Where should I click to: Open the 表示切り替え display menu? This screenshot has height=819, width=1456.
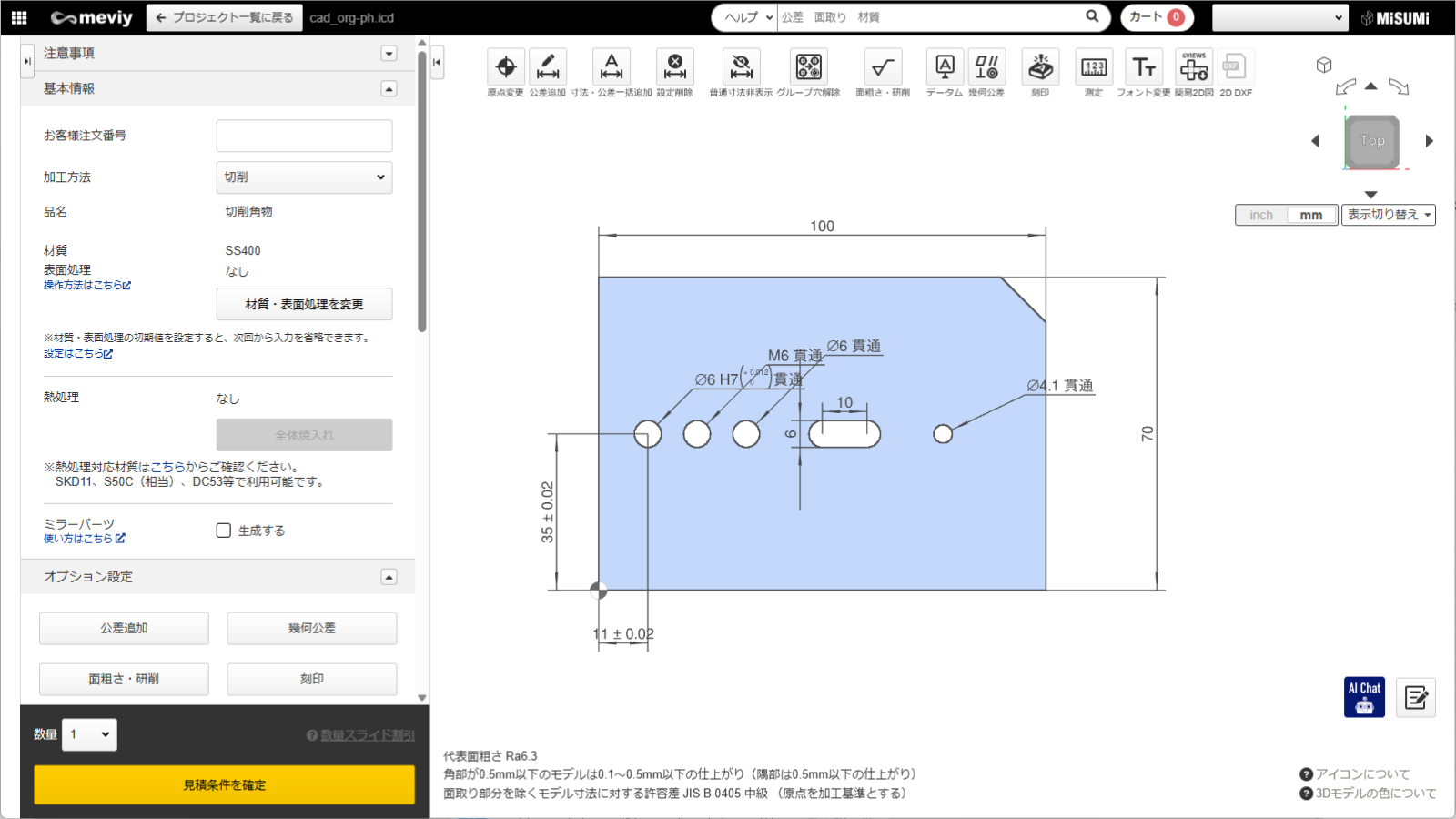pyautogui.click(x=1388, y=215)
